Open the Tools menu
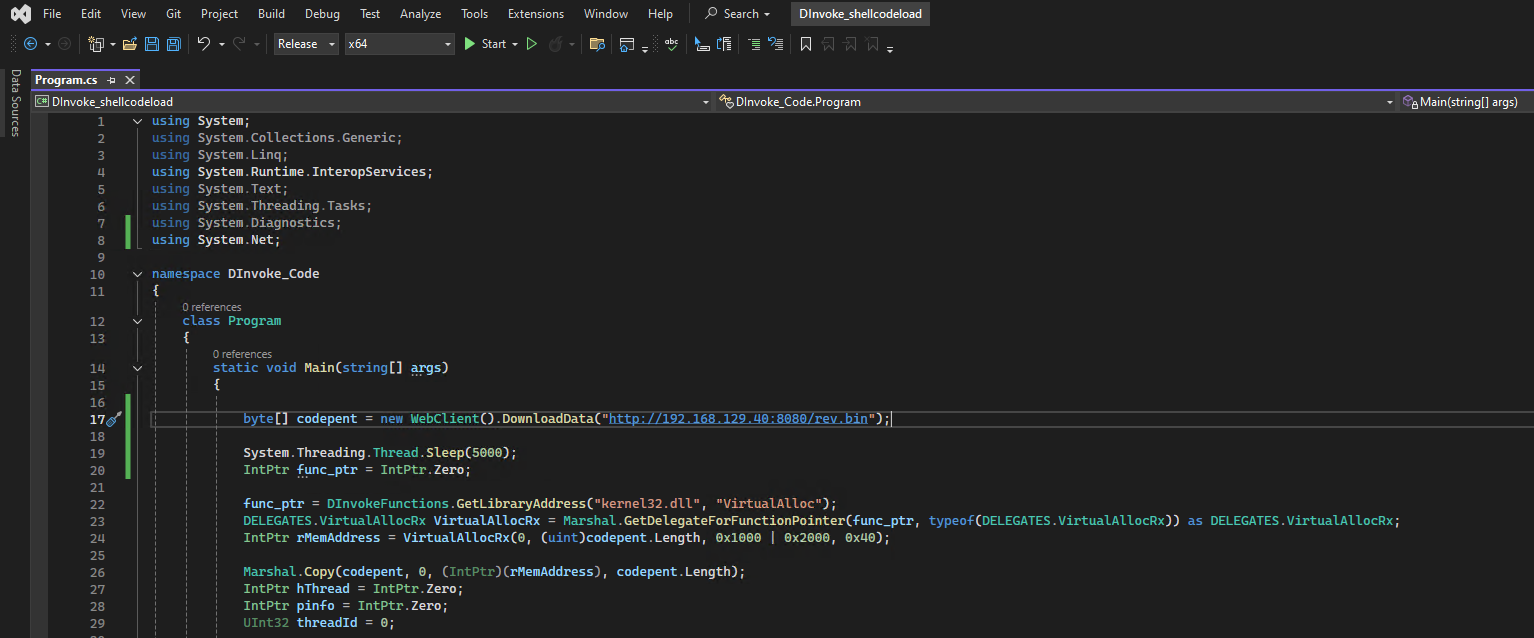Viewport: 1534px width, 638px height. click(x=474, y=14)
